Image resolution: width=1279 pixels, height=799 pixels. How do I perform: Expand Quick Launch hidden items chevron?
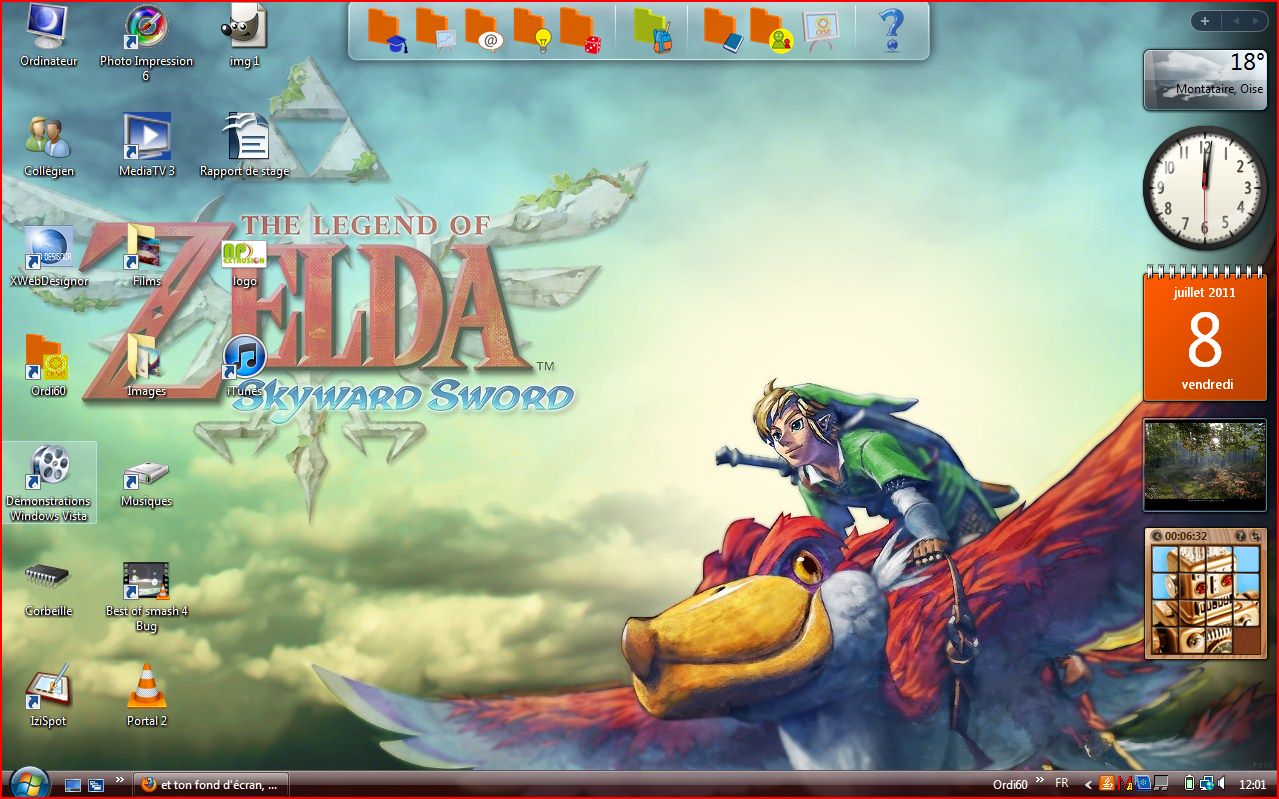click(x=120, y=780)
